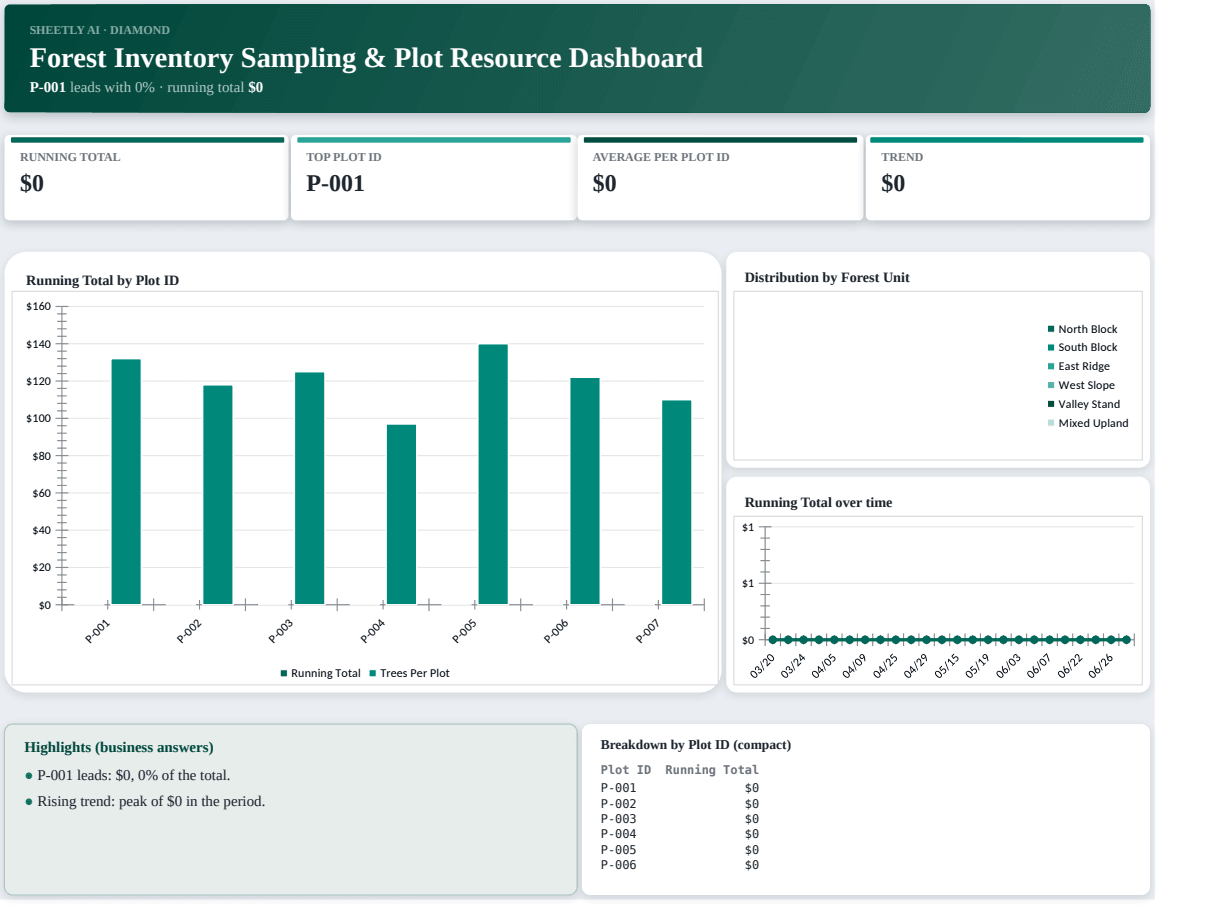Click the P-001 row in breakdown table

(x=680, y=788)
